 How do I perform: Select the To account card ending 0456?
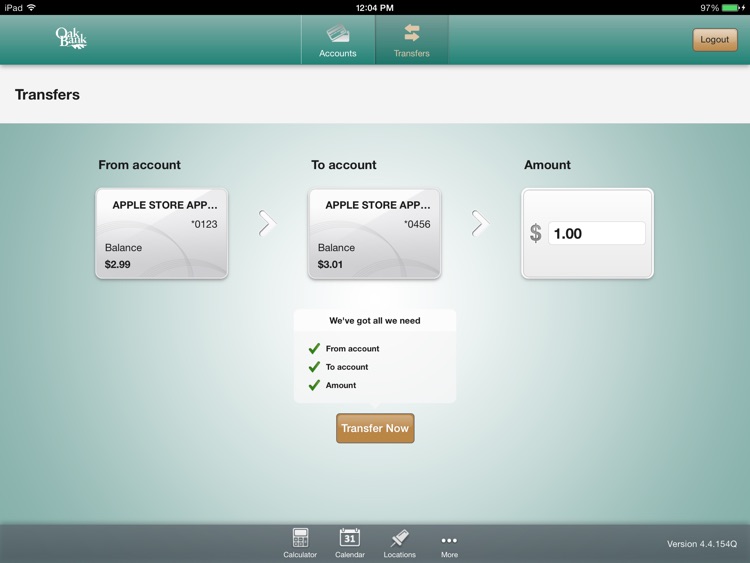pos(375,233)
